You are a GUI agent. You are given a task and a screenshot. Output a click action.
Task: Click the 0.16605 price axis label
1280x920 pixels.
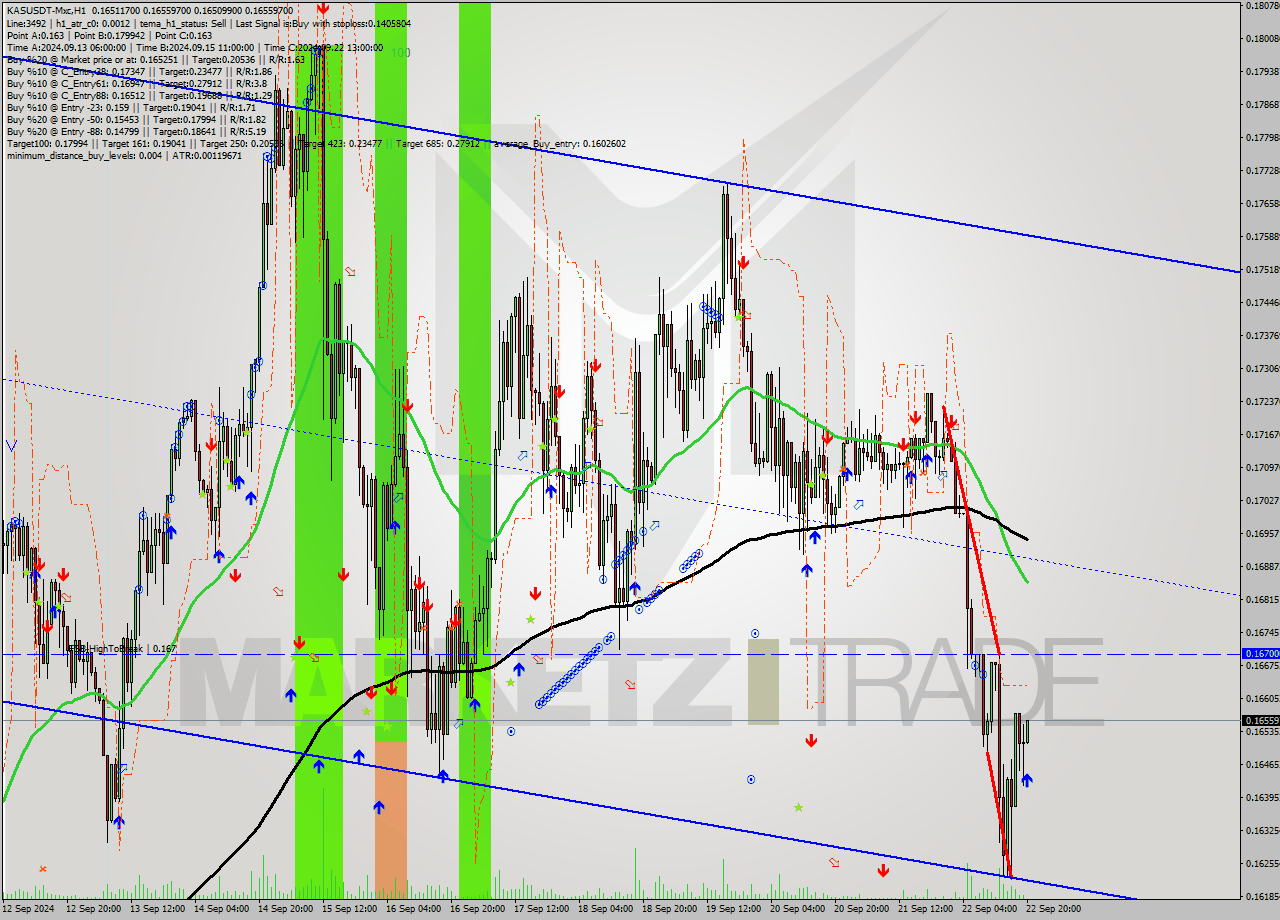coord(1261,699)
